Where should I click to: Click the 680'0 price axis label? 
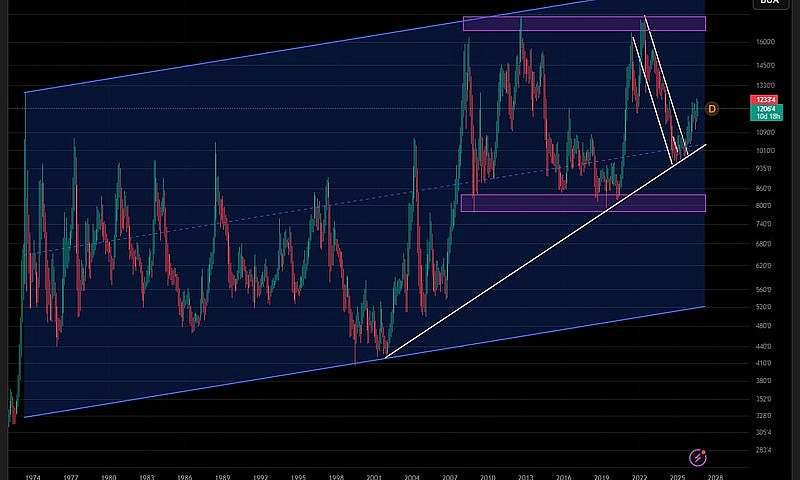[764, 244]
